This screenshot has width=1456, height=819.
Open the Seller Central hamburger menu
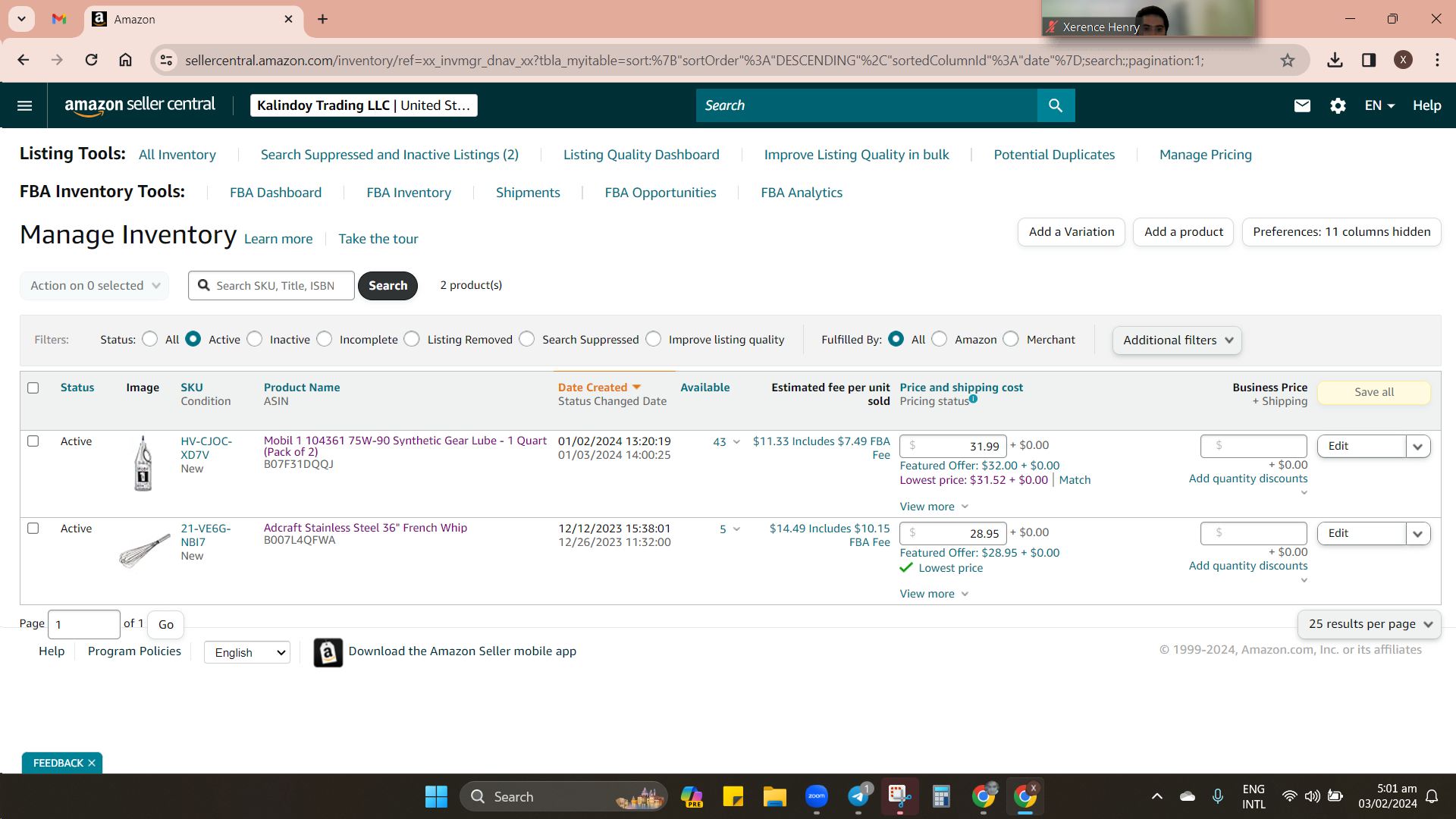(24, 105)
